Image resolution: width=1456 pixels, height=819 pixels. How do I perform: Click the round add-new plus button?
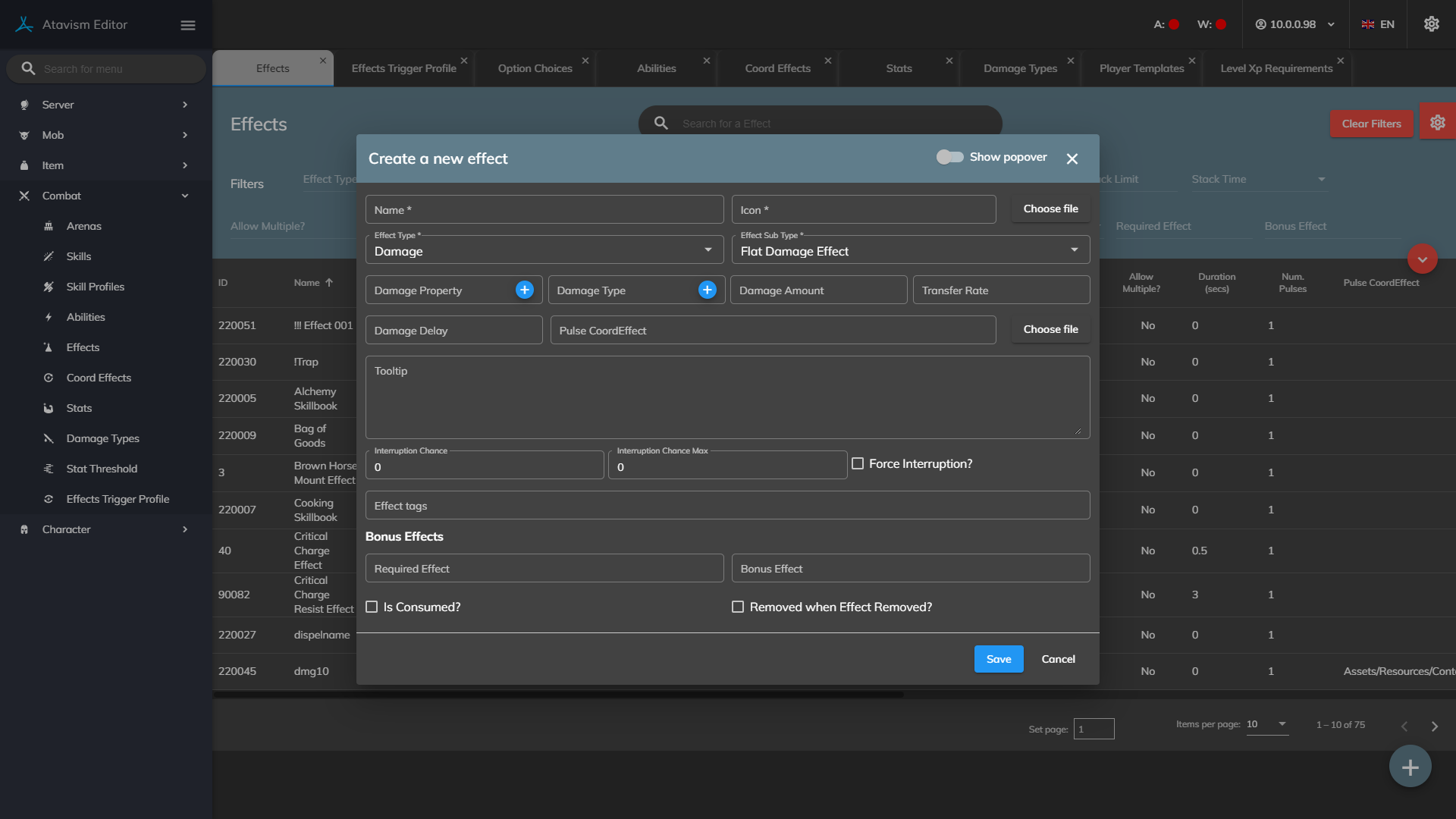(1410, 767)
